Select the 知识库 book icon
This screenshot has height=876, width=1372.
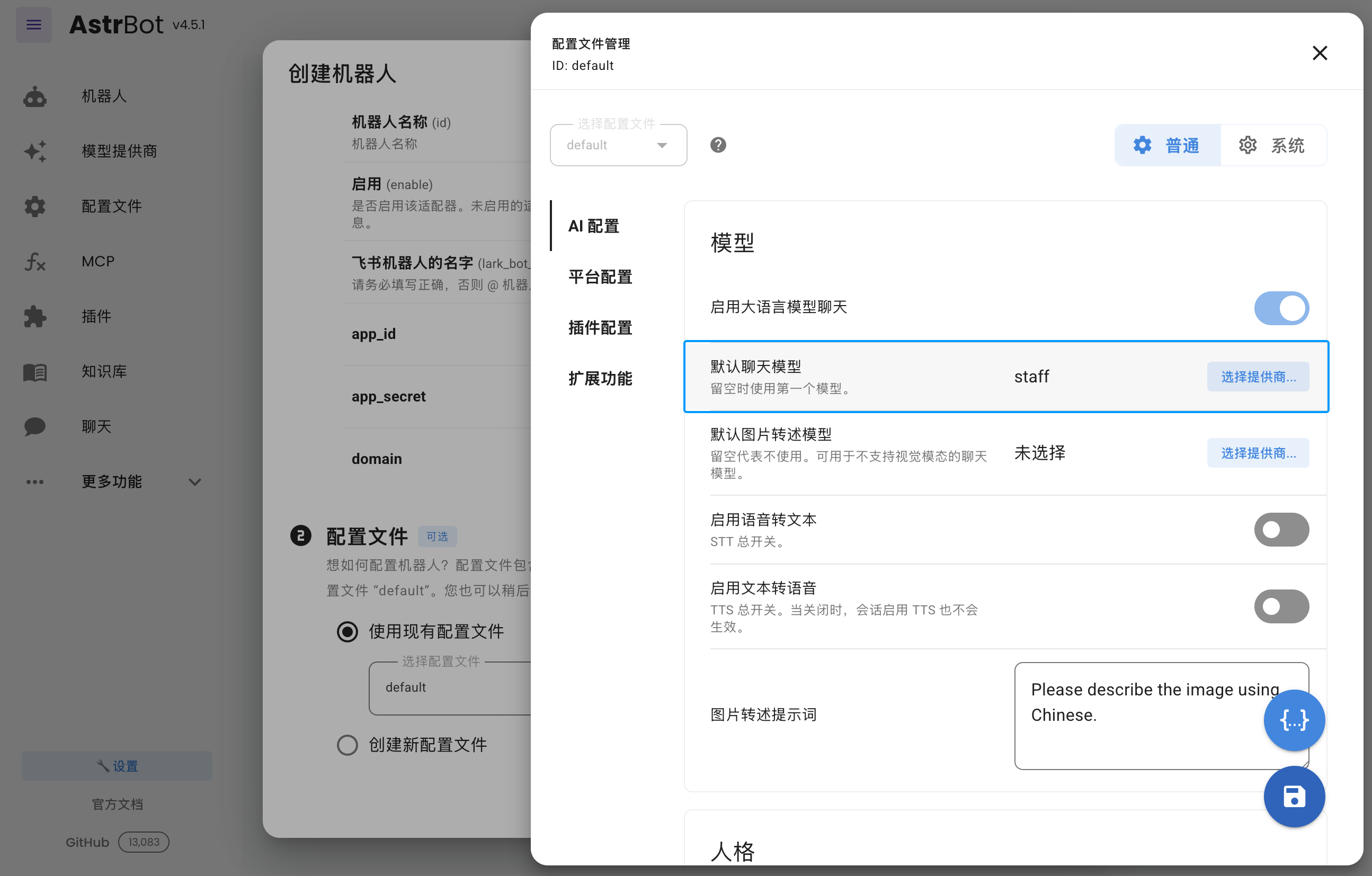coord(34,371)
